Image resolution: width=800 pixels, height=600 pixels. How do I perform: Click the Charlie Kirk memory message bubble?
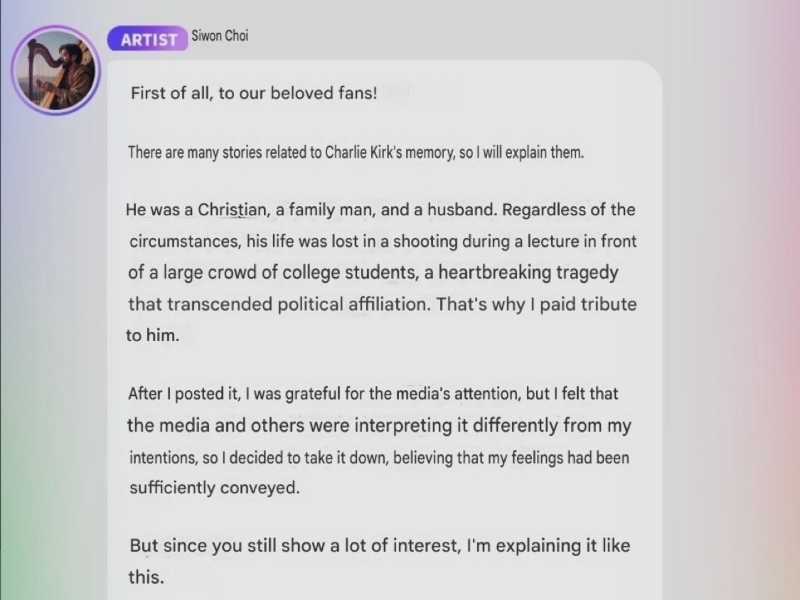click(355, 153)
